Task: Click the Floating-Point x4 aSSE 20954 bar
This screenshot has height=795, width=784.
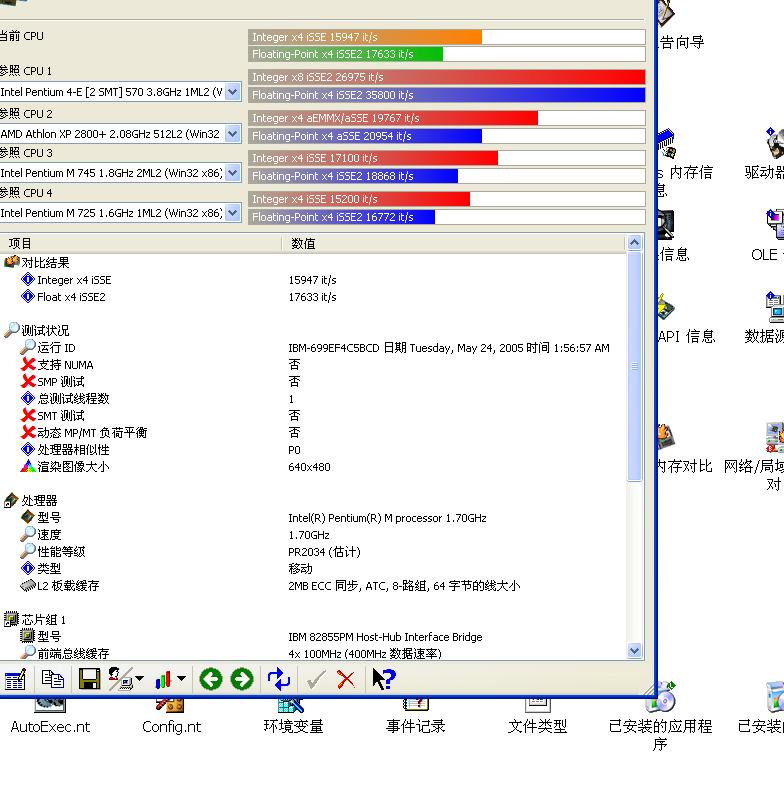Action: coord(365,136)
